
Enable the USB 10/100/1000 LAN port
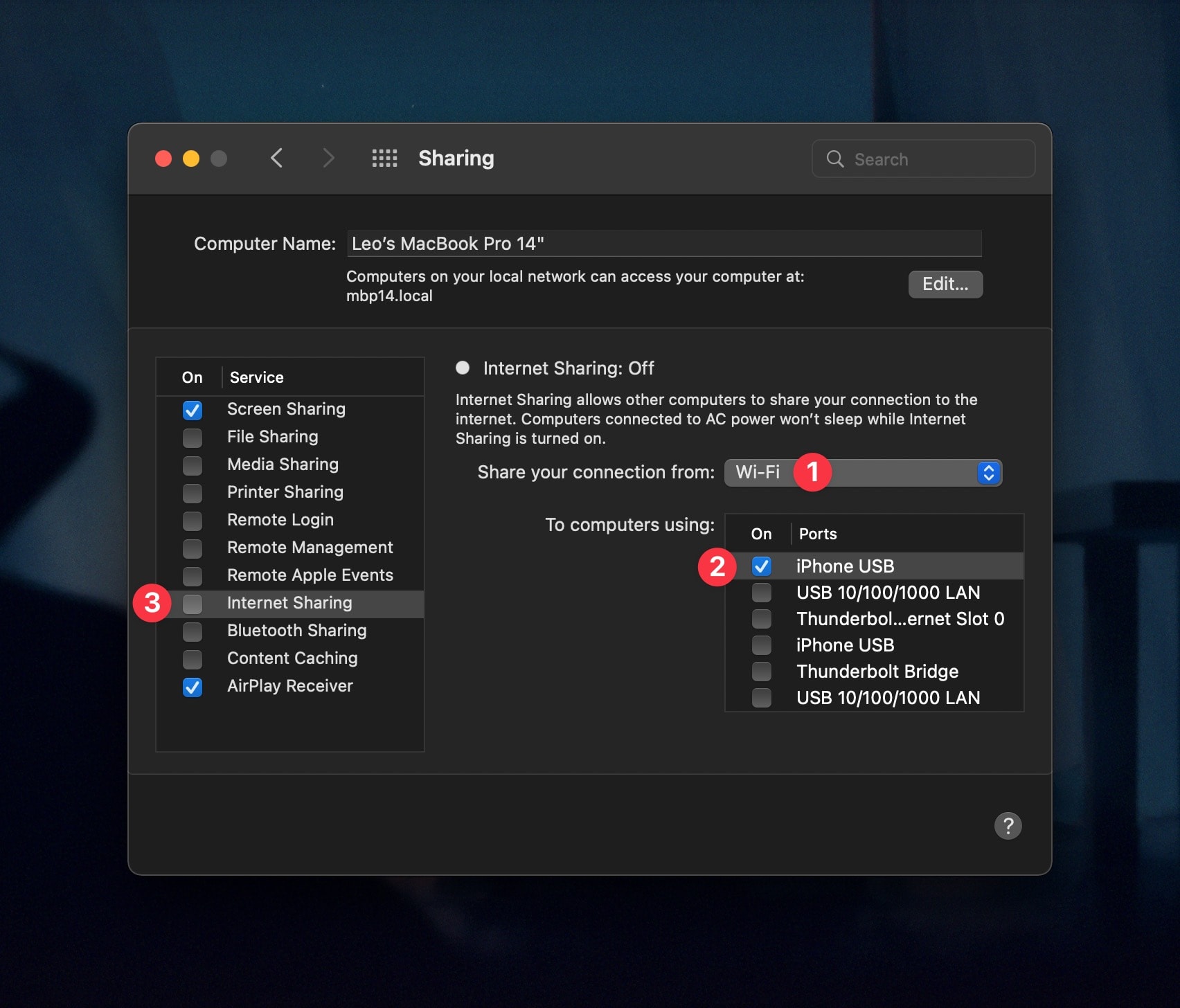pos(762,593)
